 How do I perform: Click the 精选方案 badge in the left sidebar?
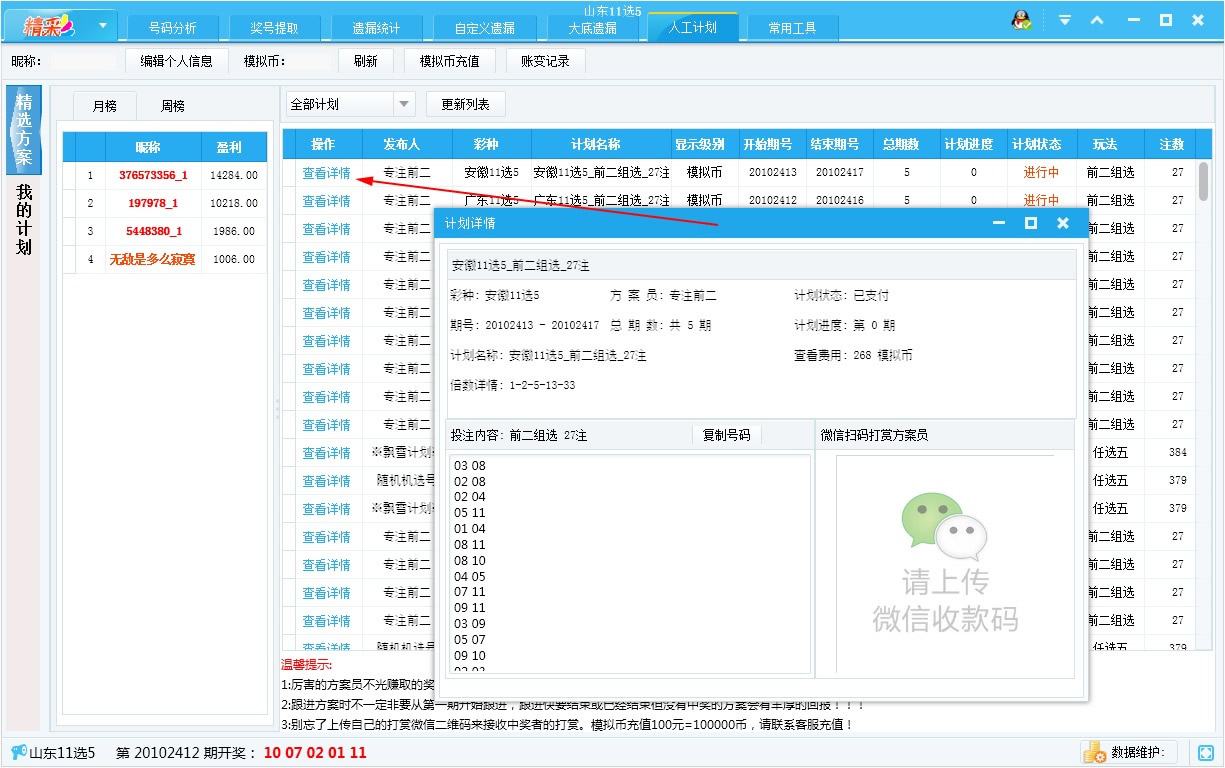23,130
